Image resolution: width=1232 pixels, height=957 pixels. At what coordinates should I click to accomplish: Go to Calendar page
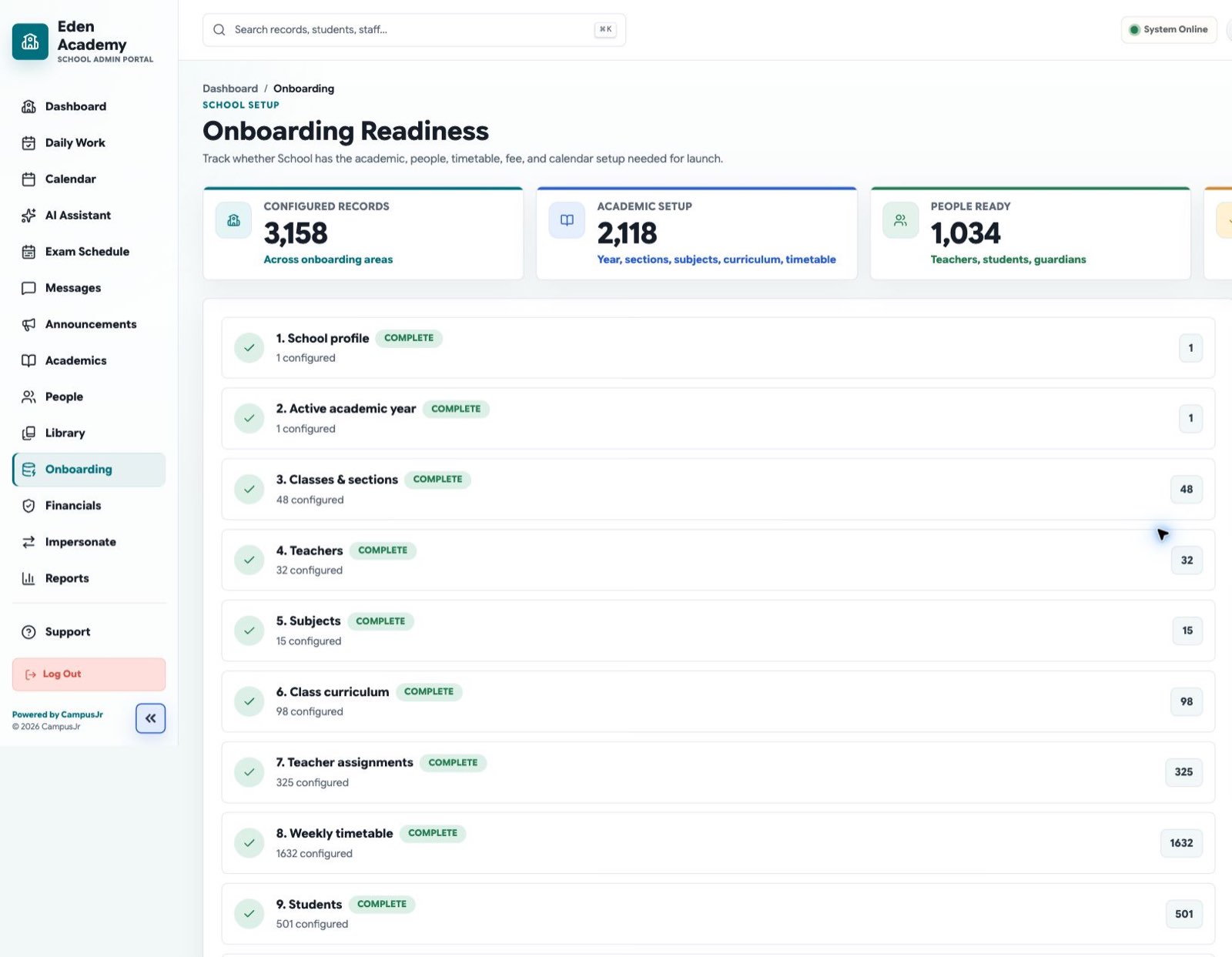click(89, 179)
